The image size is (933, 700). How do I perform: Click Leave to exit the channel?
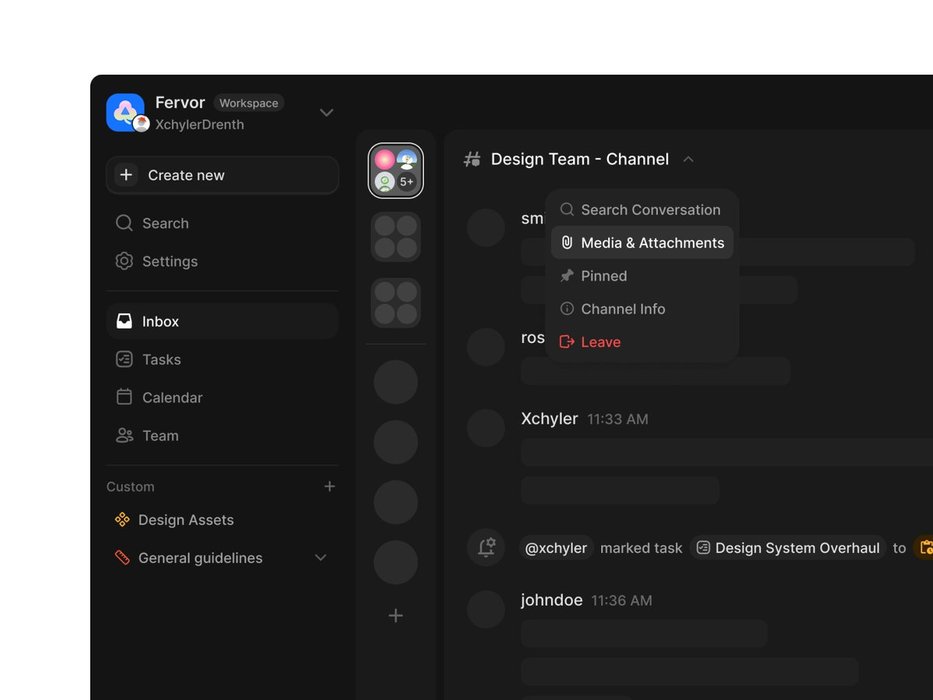[x=600, y=342]
